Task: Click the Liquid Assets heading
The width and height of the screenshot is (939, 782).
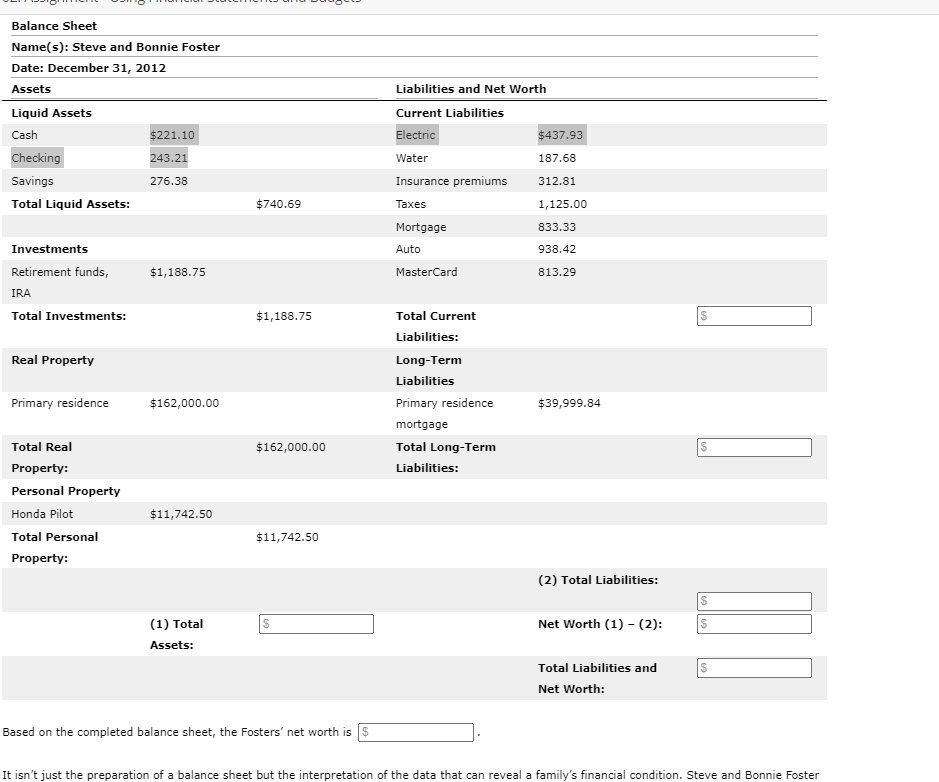Action: point(52,113)
